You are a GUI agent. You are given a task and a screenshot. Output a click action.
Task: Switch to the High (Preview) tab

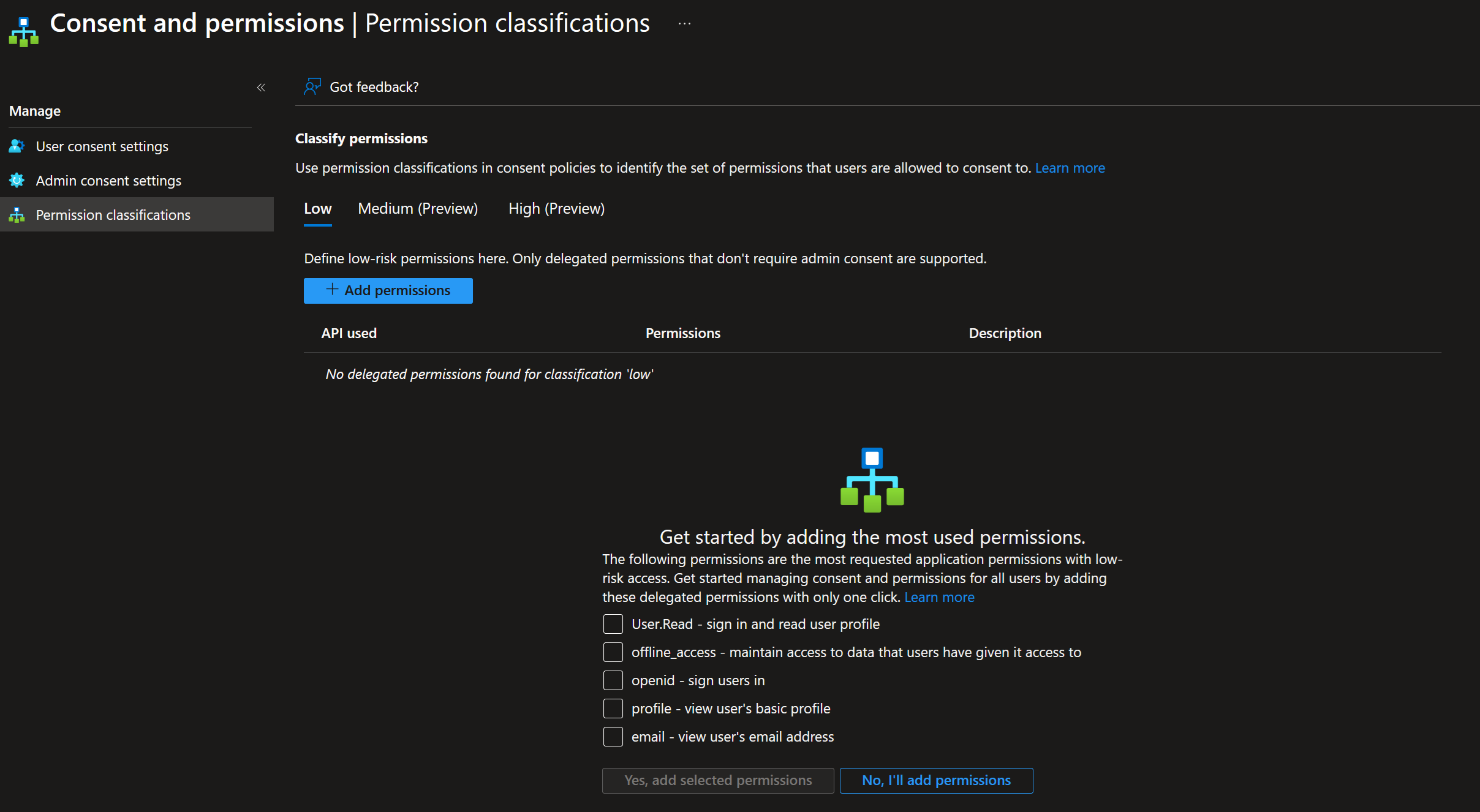coord(556,209)
